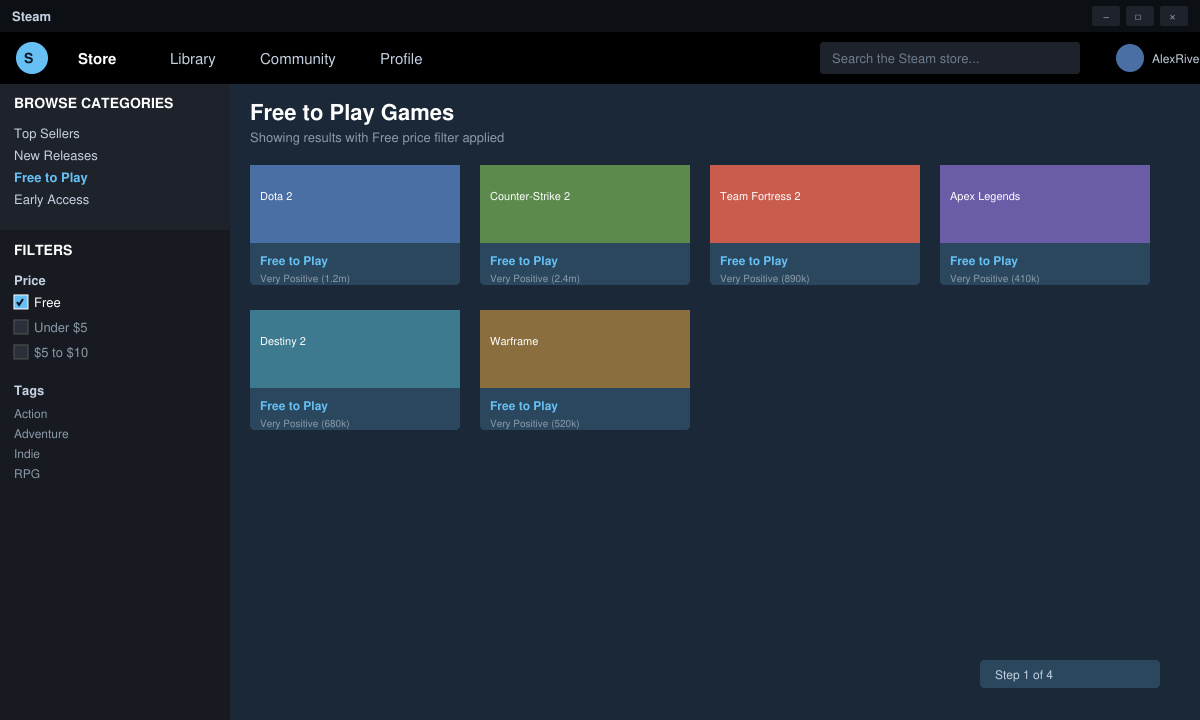Open the Library tab
The height and width of the screenshot is (720, 1200).
point(193,59)
